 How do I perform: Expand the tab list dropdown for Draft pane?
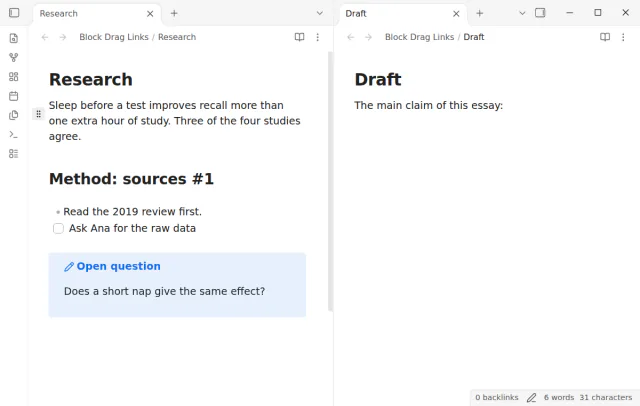[x=522, y=13]
